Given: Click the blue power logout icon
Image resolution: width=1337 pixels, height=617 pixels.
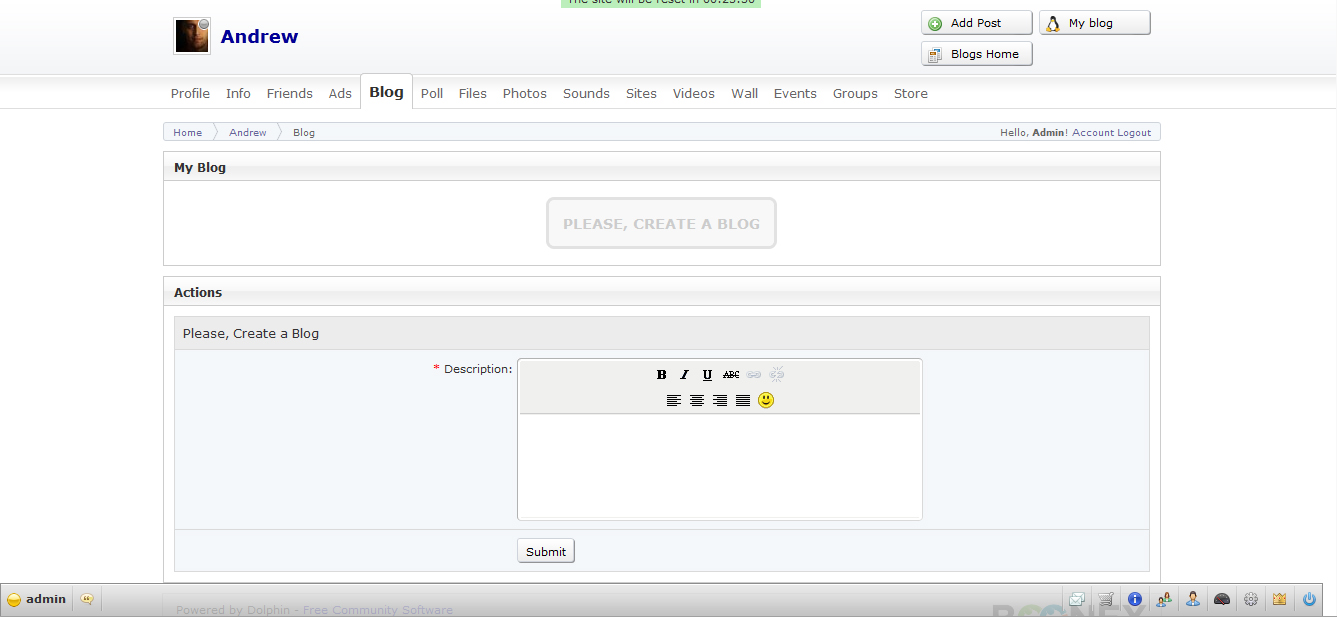Looking at the screenshot, I should click(x=1309, y=600).
